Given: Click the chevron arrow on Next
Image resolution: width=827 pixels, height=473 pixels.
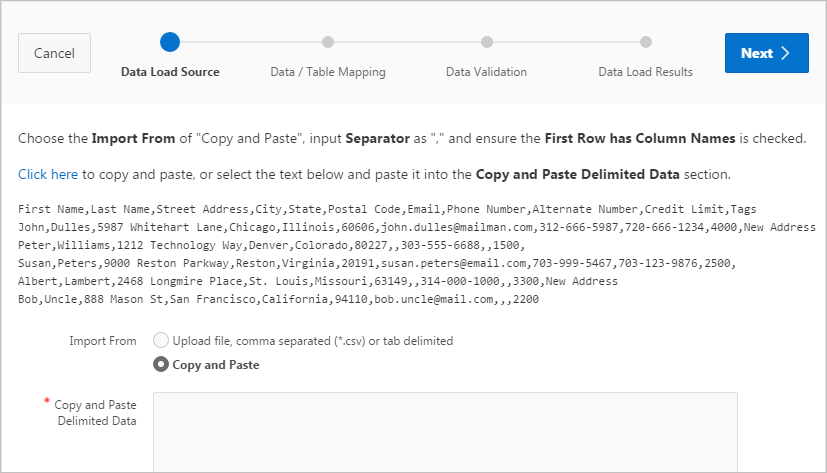Looking at the screenshot, I should 786,53.
